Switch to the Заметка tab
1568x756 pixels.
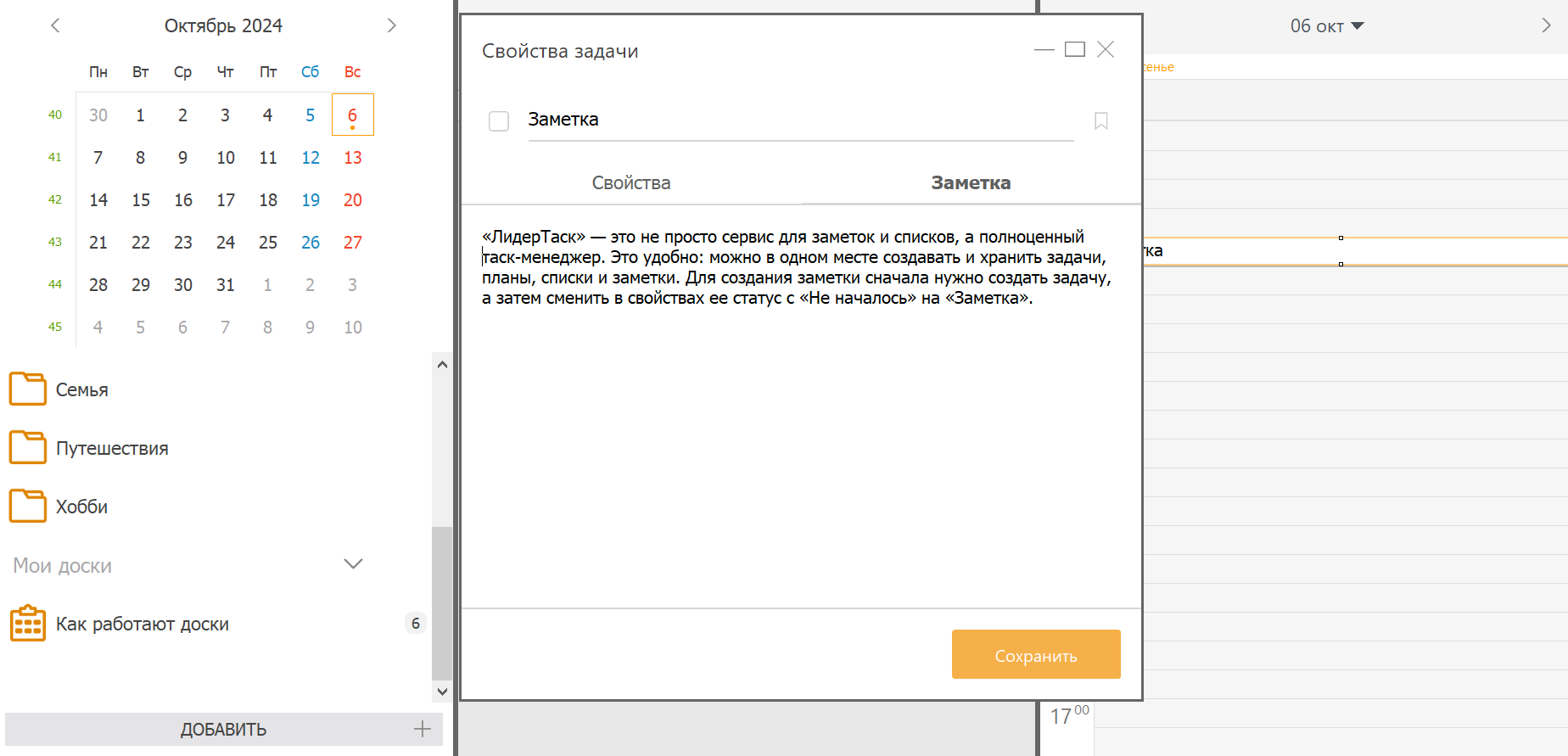coord(971,182)
